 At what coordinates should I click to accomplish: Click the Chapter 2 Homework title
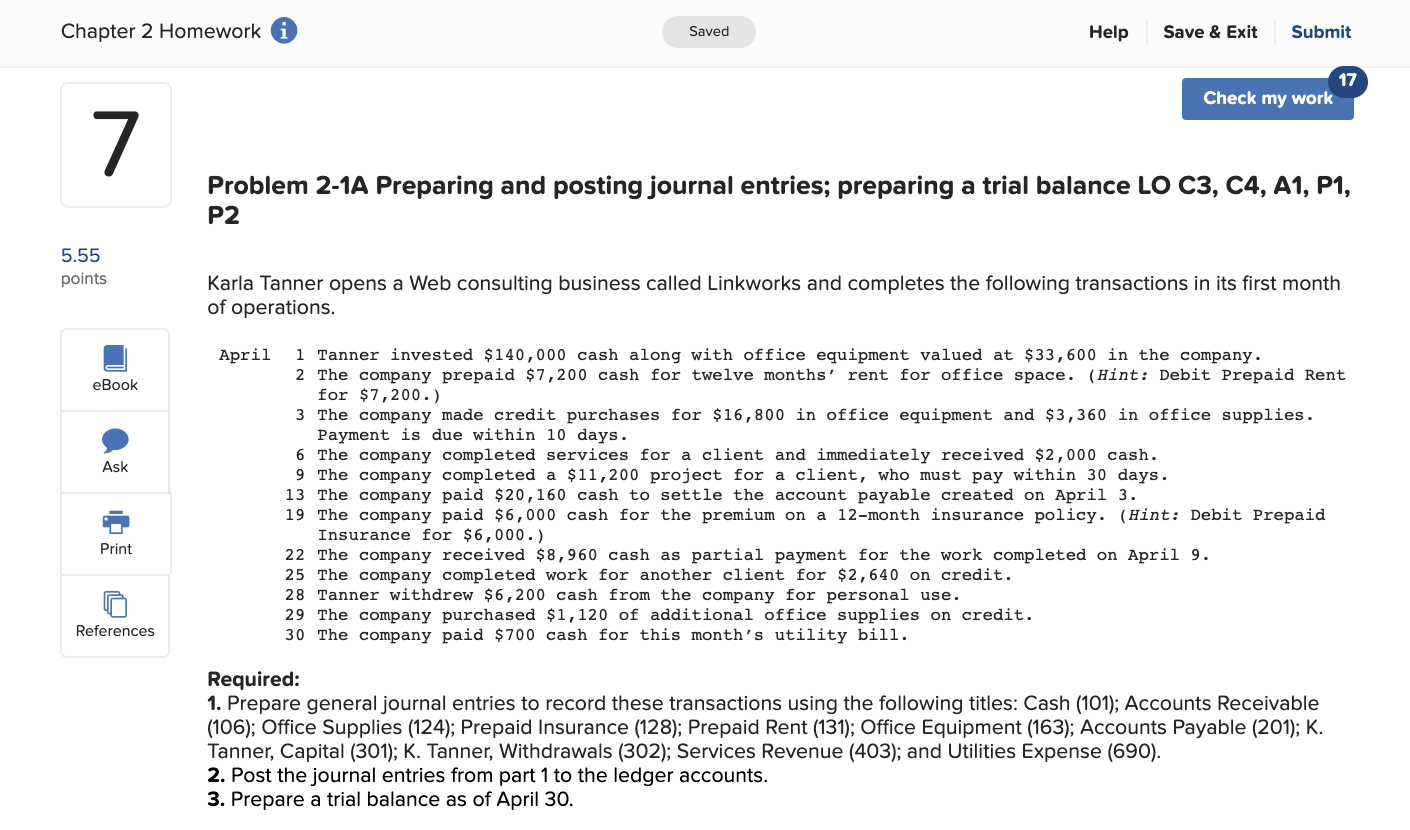(x=160, y=31)
